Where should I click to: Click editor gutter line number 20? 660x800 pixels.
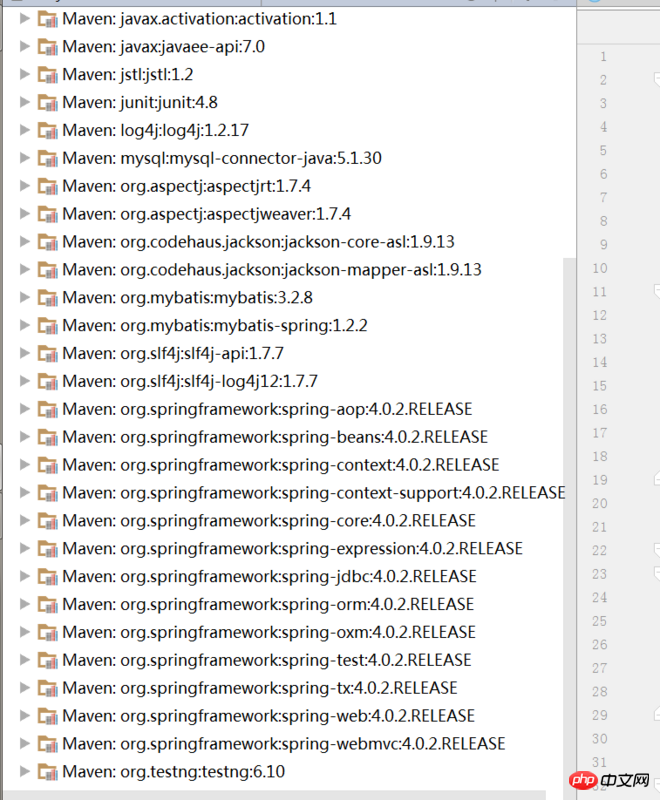600,504
